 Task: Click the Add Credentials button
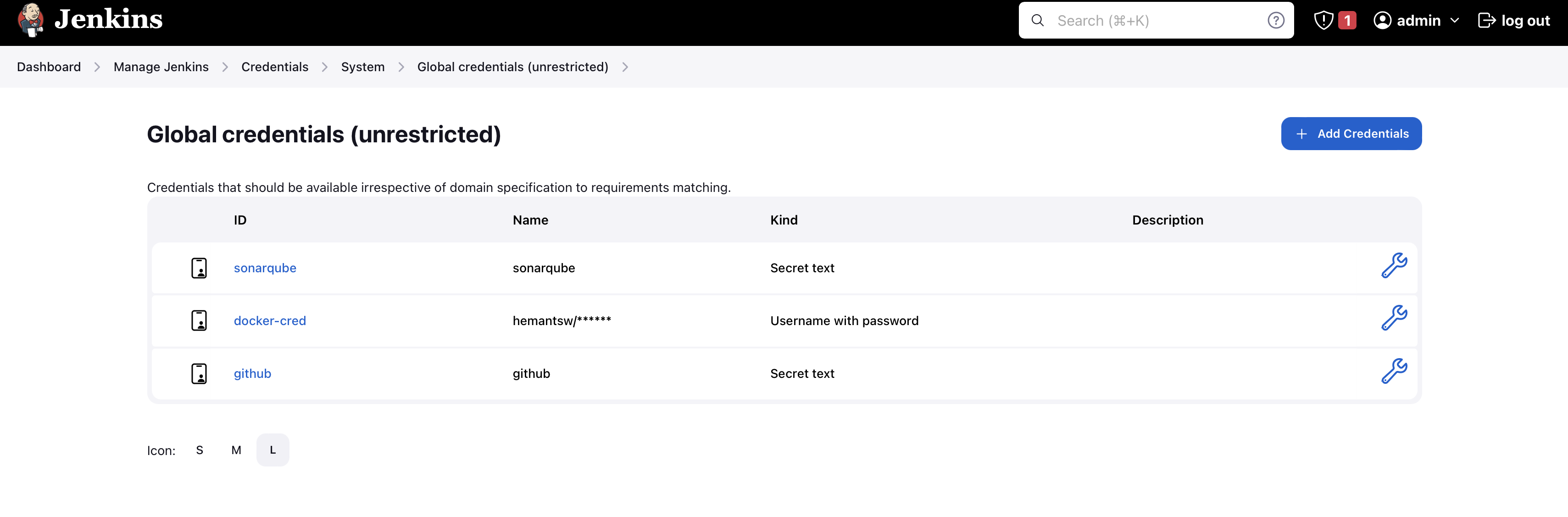pos(1351,133)
